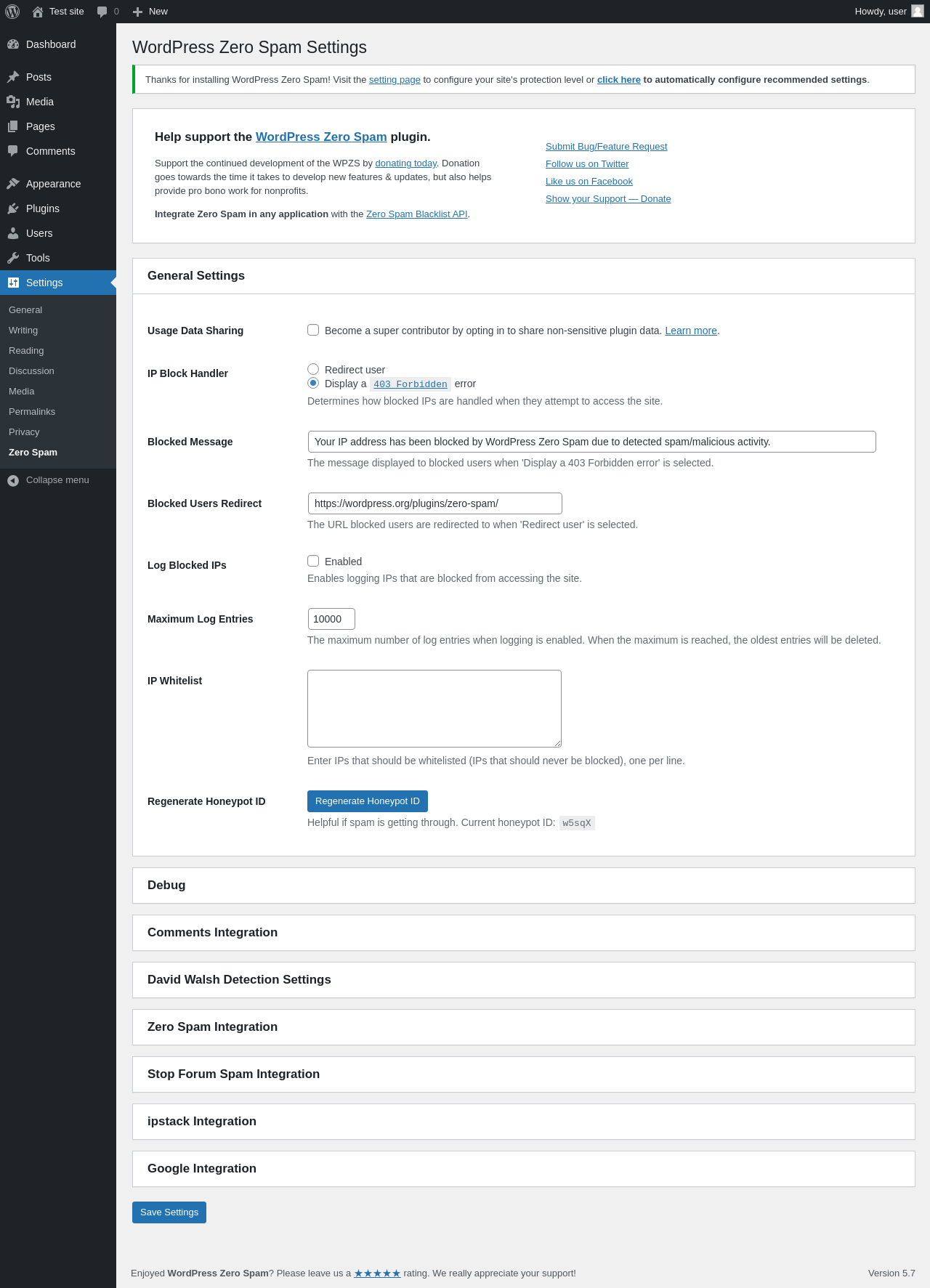Open the Permalinks settings submenu item
Viewport: 930px width, 1288px height.
pyautogui.click(x=32, y=412)
